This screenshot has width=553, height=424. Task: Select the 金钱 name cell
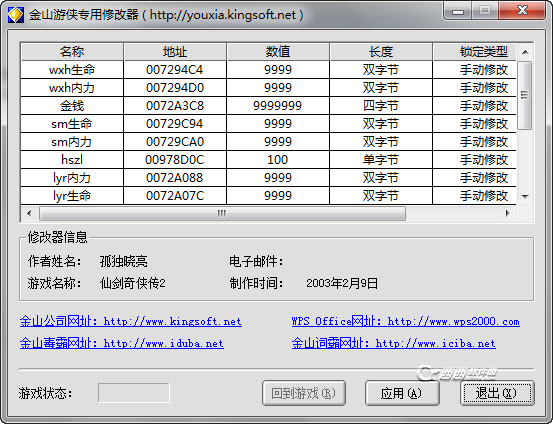(x=72, y=105)
